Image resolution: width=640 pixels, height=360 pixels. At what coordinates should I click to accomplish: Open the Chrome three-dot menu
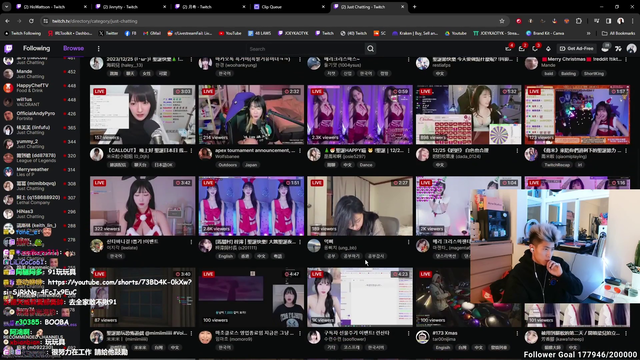633,21
